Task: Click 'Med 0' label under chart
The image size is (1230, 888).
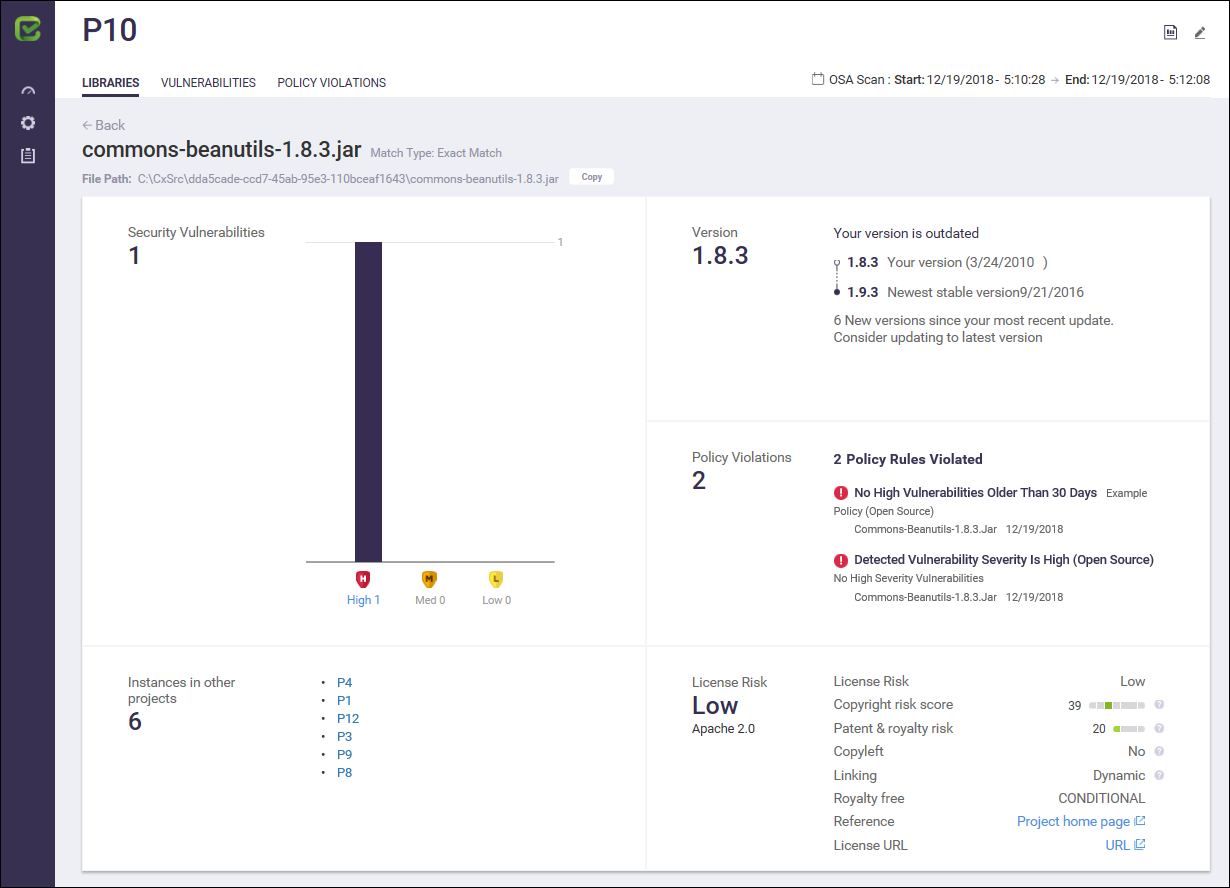Action: (430, 600)
